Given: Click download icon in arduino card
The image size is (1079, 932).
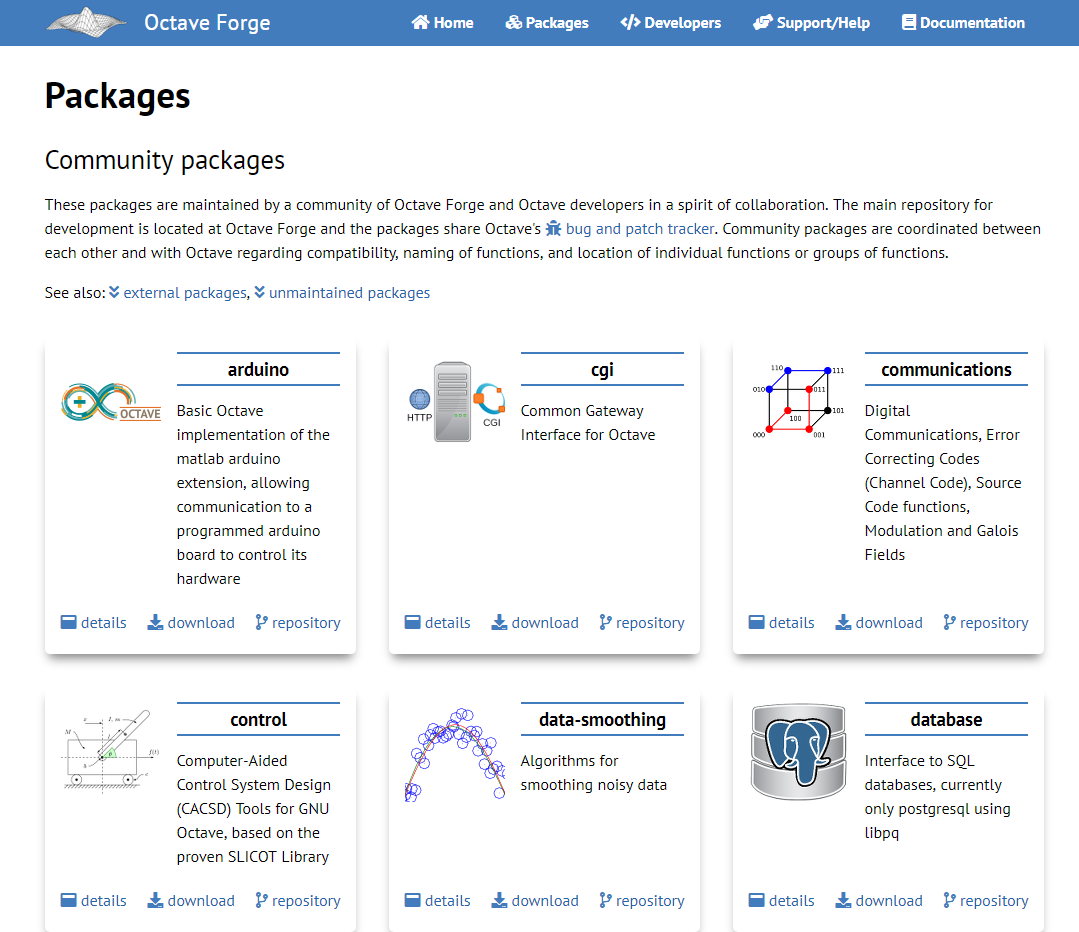Looking at the screenshot, I should 155,622.
